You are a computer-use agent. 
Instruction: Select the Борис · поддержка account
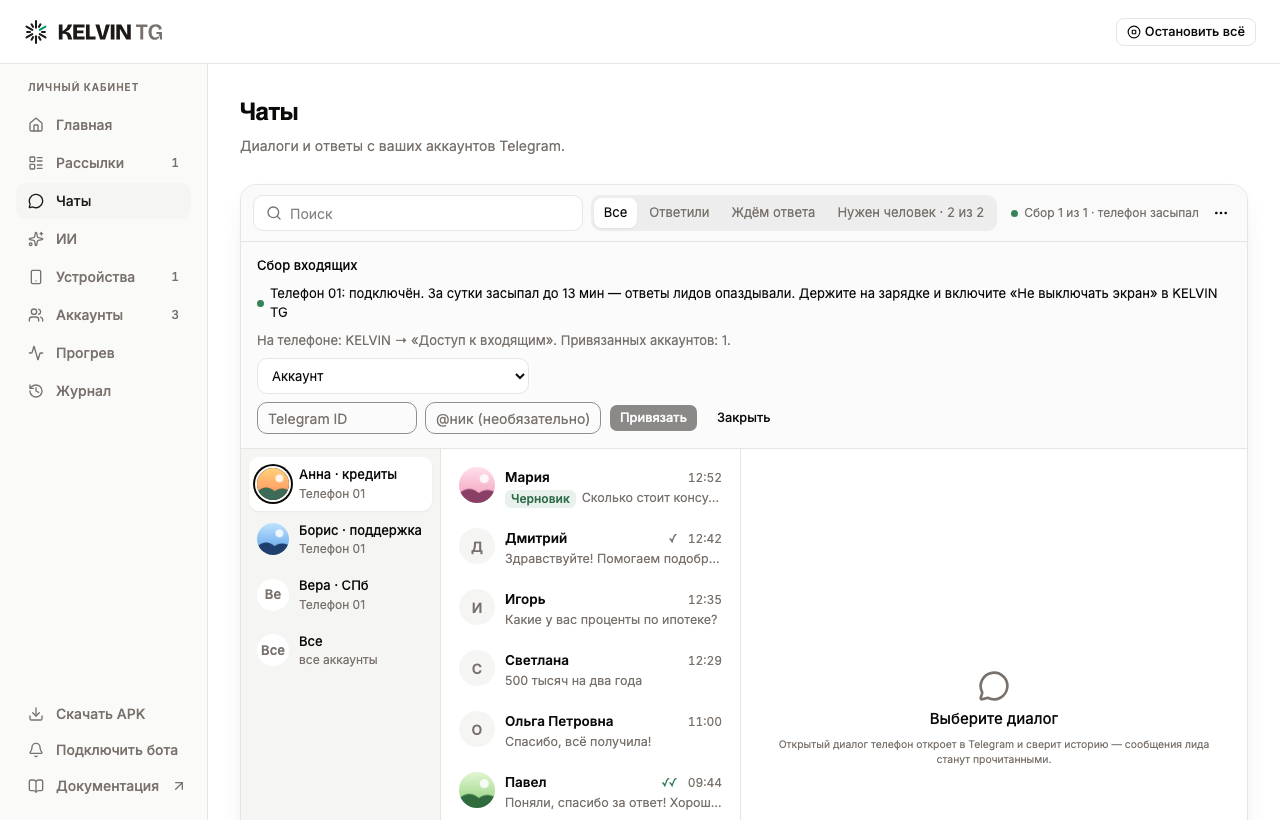(340, 539)
